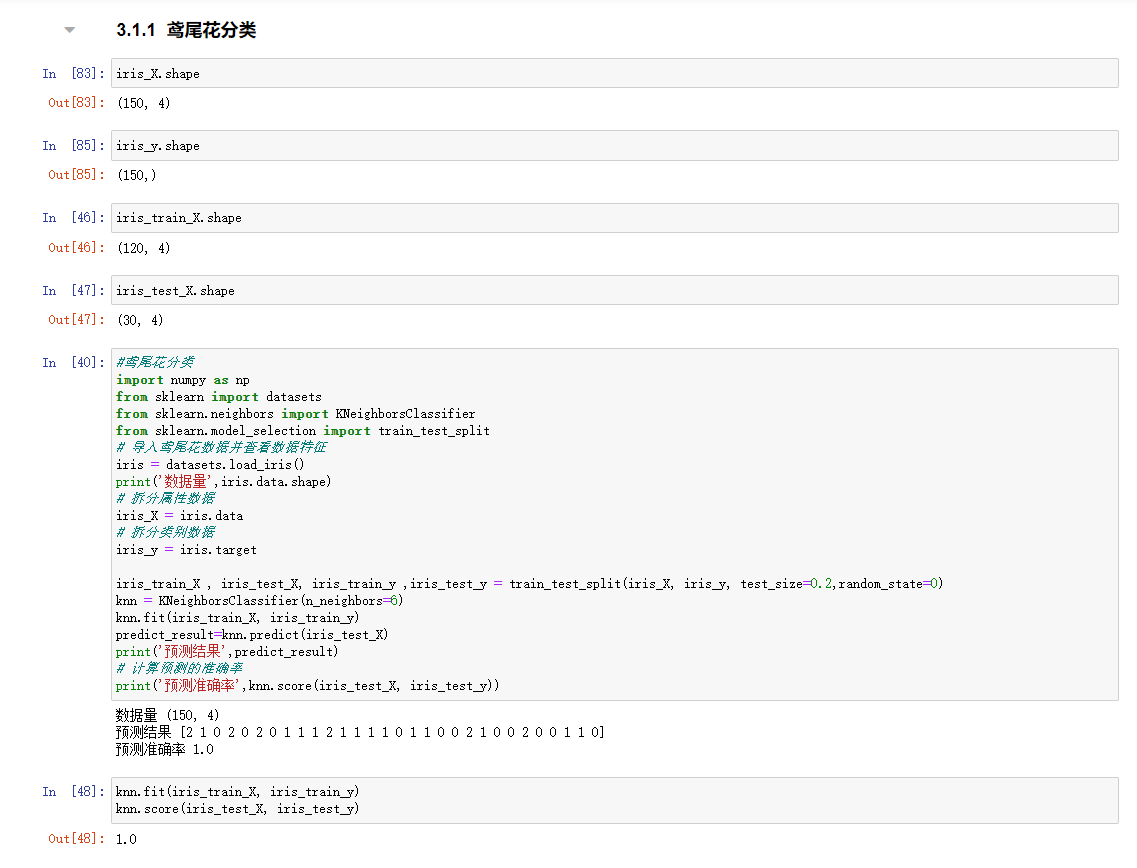The width and height of the screenshot is (1137, 868).
Task: Click into the iris_X.shape code cell
Action: pos(600,74)
